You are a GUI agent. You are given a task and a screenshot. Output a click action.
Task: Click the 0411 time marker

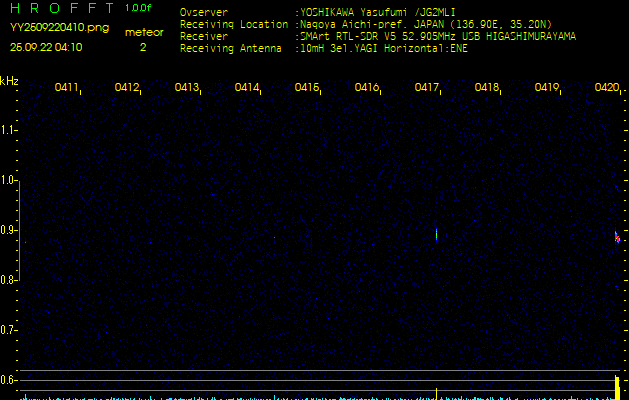(x=66, y=87)
